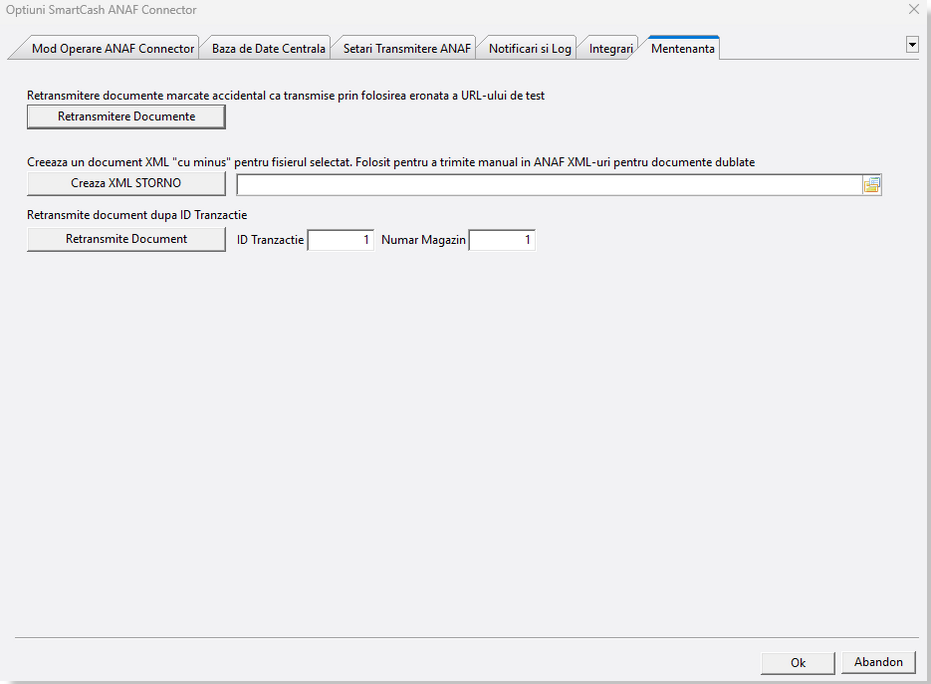The image size is (931, 684).
Task: Click the 'Retransmitere documente marcate accidental' description text
Action: coord(286,96)
